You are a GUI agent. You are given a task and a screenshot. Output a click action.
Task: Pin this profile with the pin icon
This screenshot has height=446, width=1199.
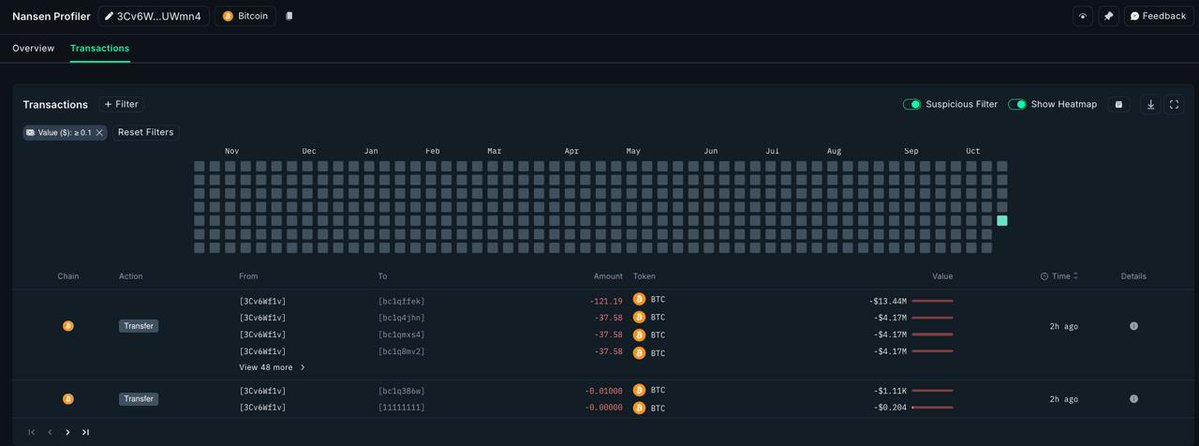(x=1108, y=16)
